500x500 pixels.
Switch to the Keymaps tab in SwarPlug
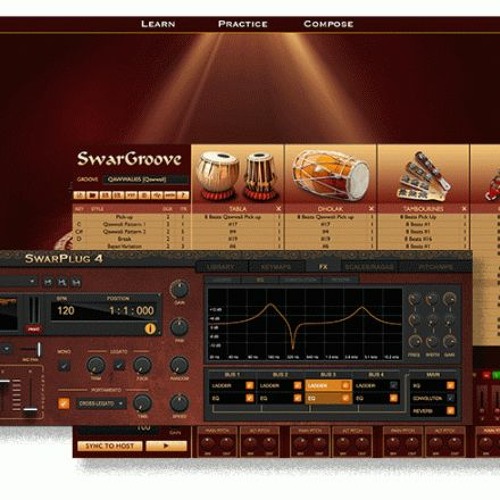tap(276, 267)
